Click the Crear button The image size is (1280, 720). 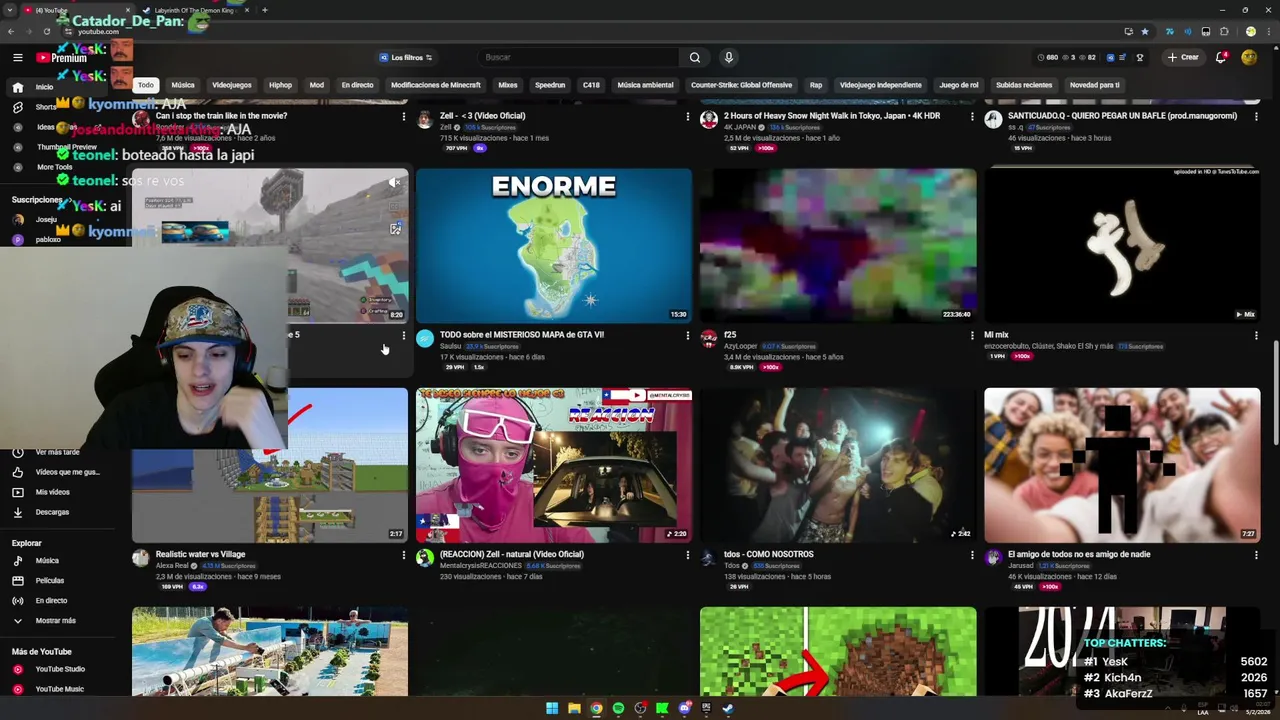(1183, 58)
